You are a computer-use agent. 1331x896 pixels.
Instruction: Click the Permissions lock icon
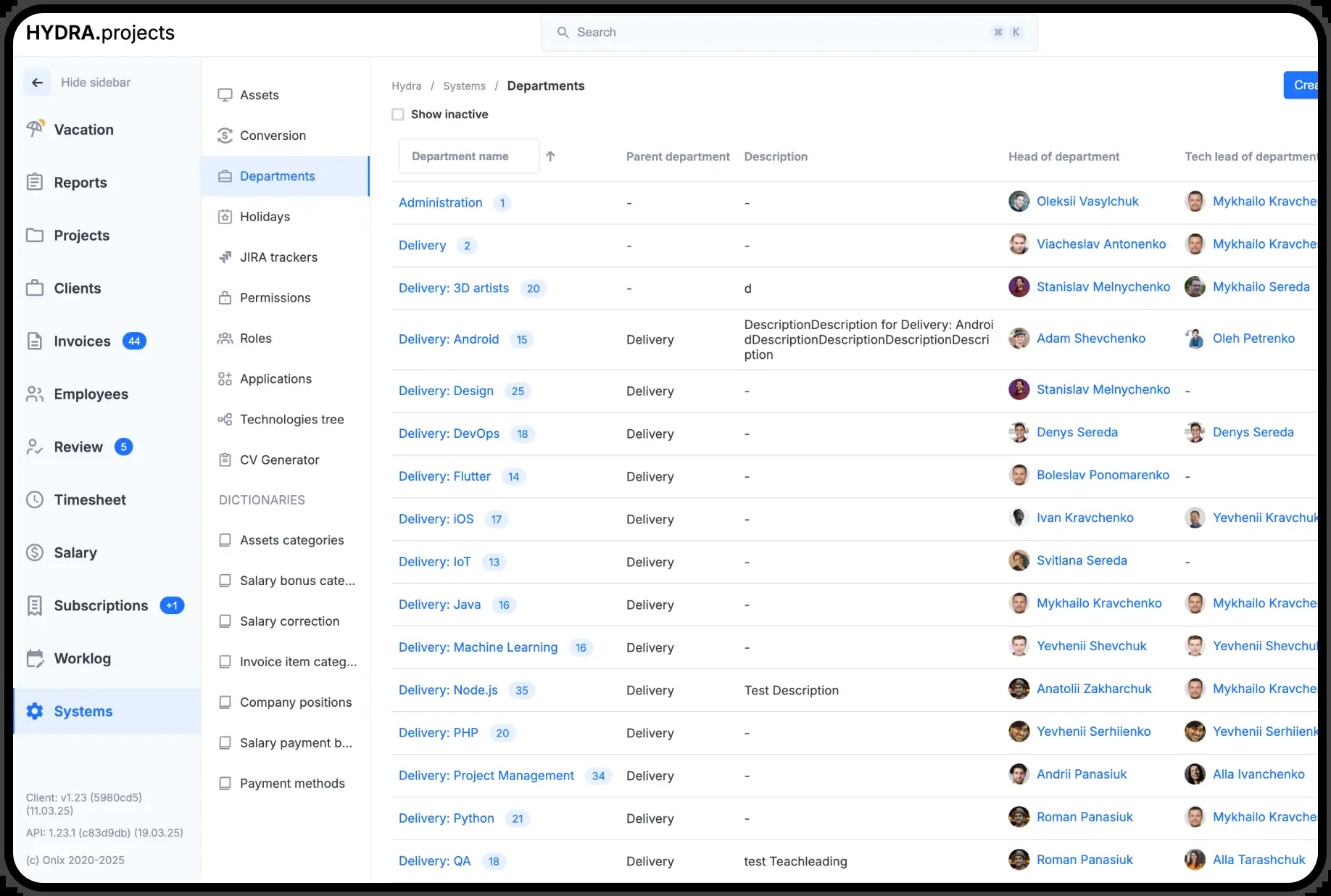click(x=225, y=298)
